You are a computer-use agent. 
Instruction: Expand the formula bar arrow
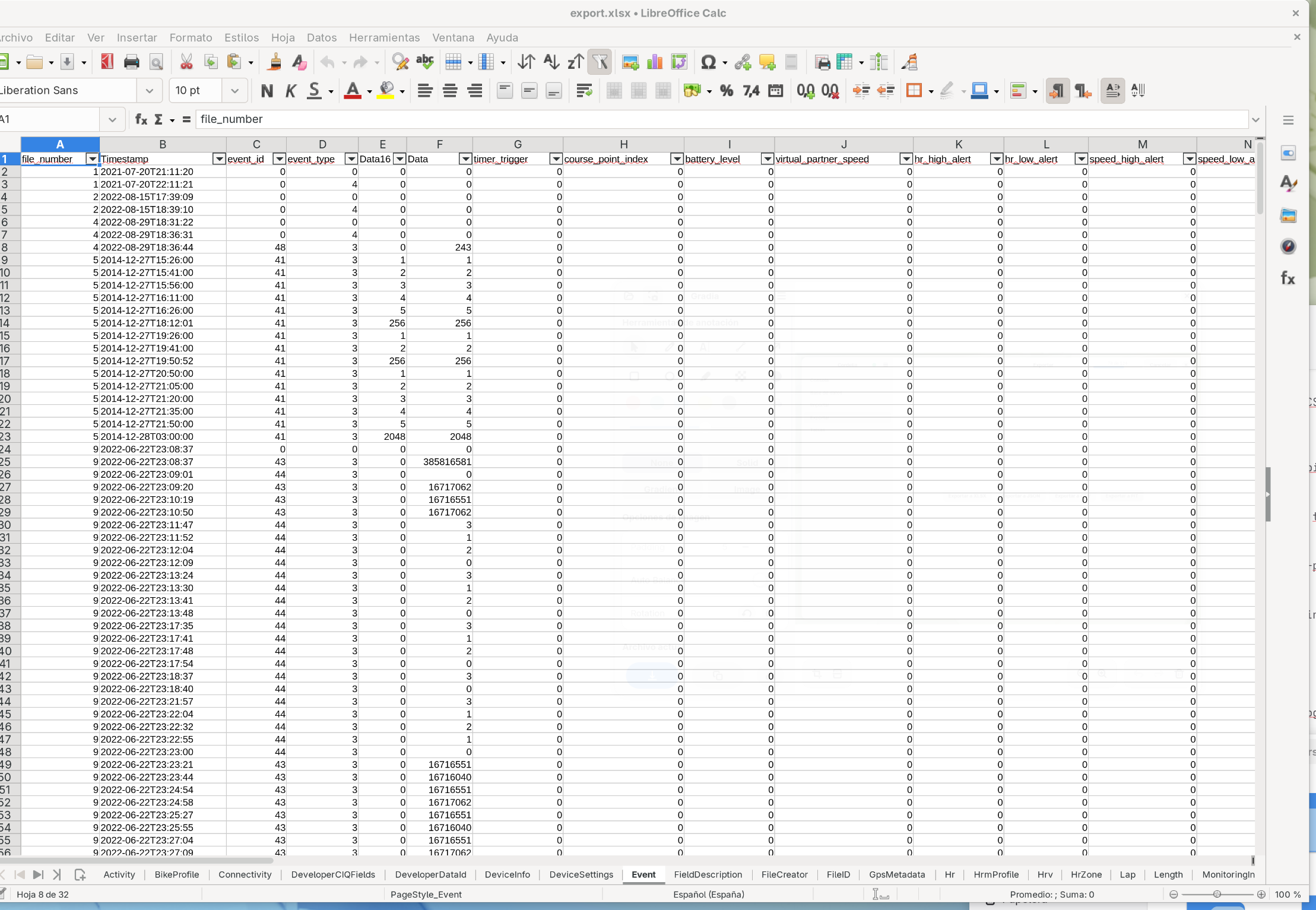(1255, 119)
